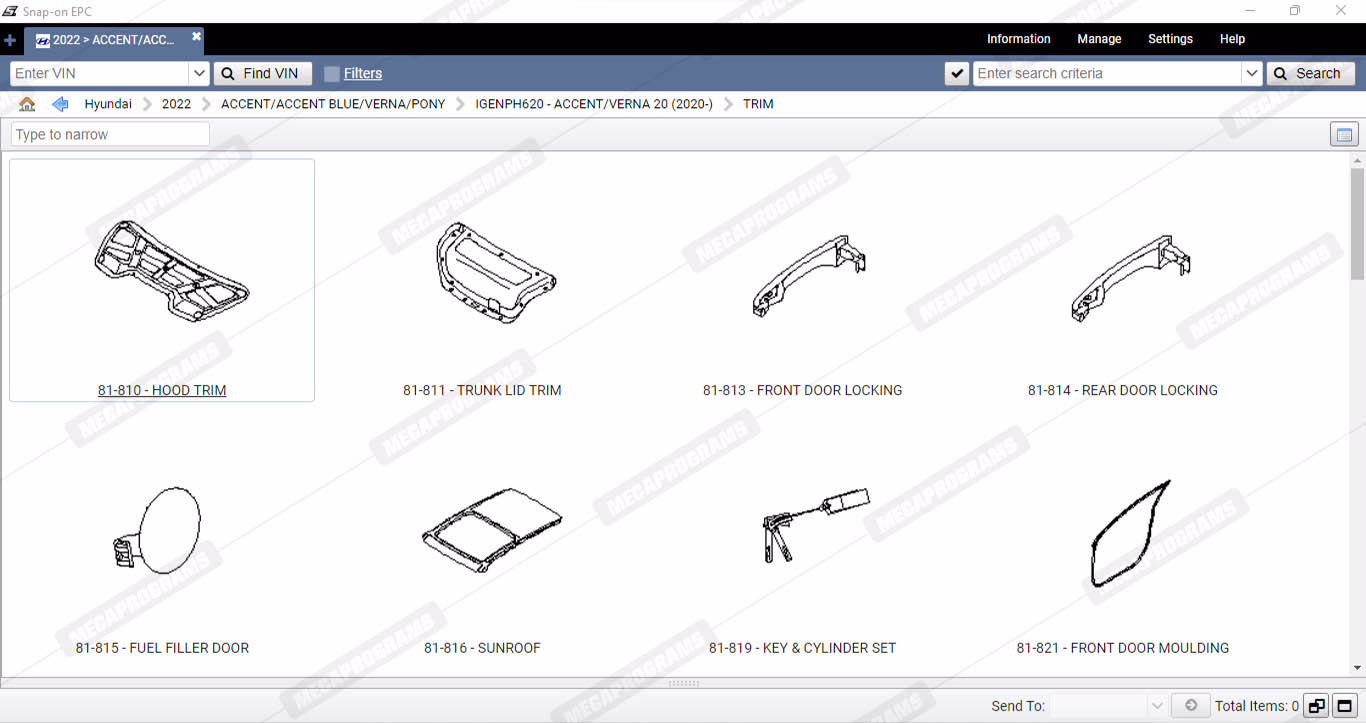
Task: Click the cascade windows icon in status bar
Action: [1316, 706]
